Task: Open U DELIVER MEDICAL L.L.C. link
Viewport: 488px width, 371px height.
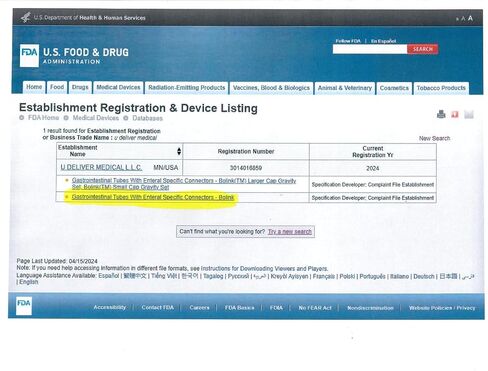Action: (x=101, y=167)
